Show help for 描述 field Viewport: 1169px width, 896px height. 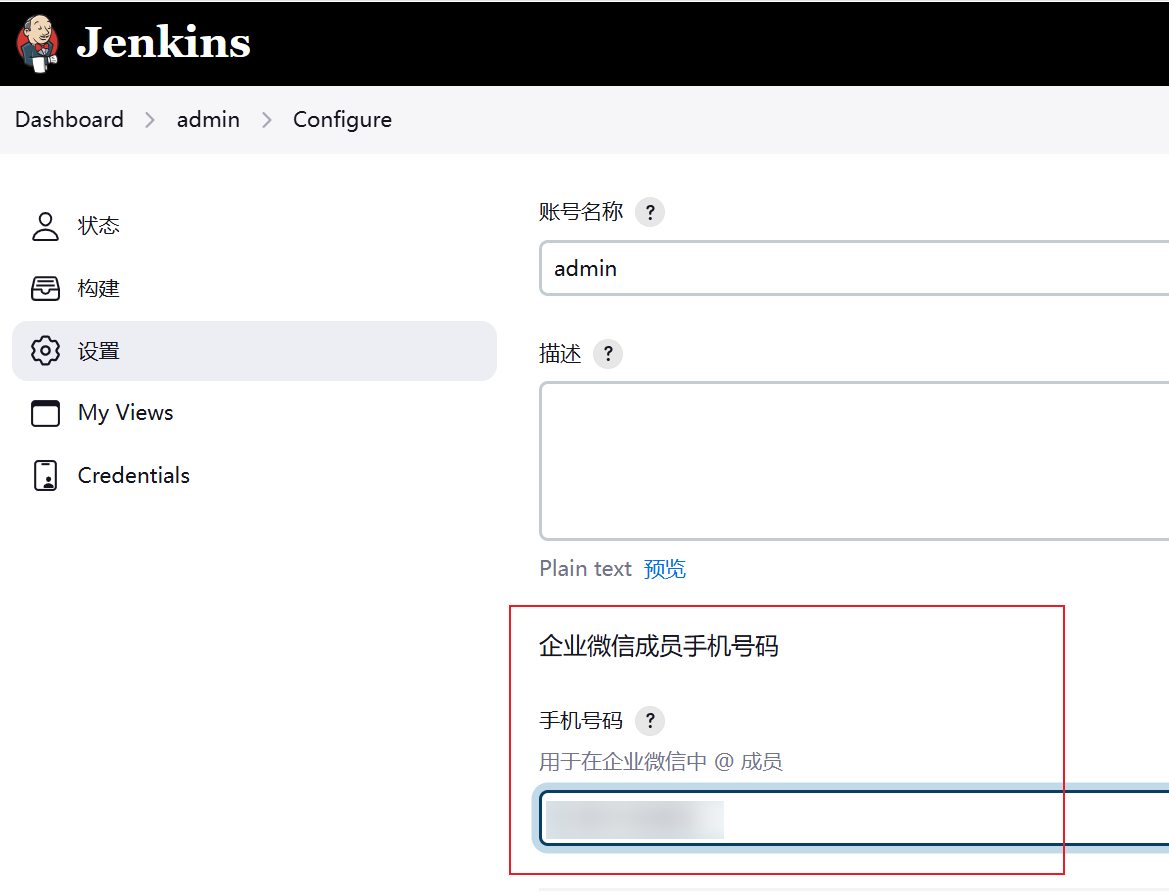[608, 354]
